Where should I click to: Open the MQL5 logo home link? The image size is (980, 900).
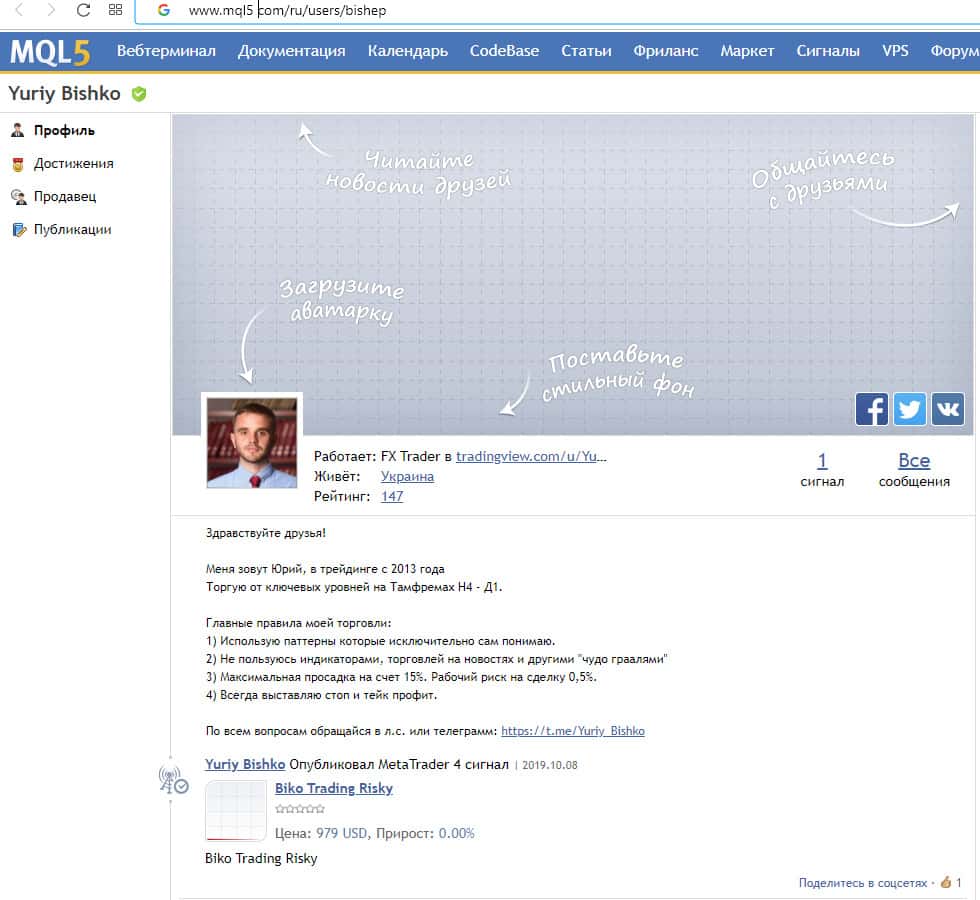(50, 52)
